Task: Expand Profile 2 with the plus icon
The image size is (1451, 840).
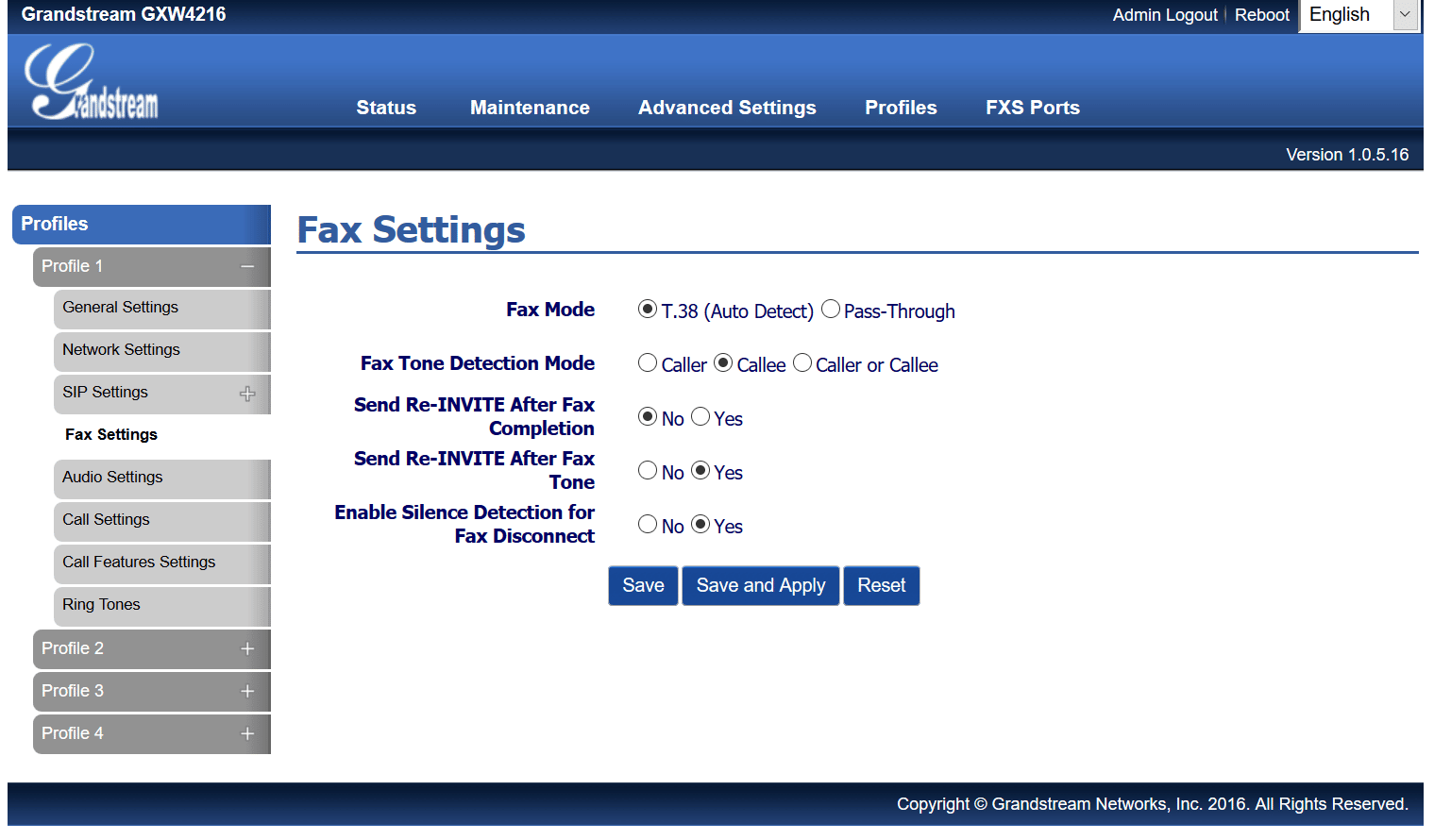Action: coord(247,649)
